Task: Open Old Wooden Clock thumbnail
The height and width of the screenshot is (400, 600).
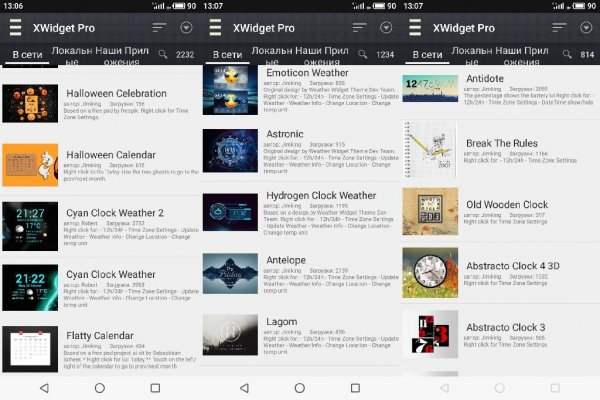Action: 430,211
